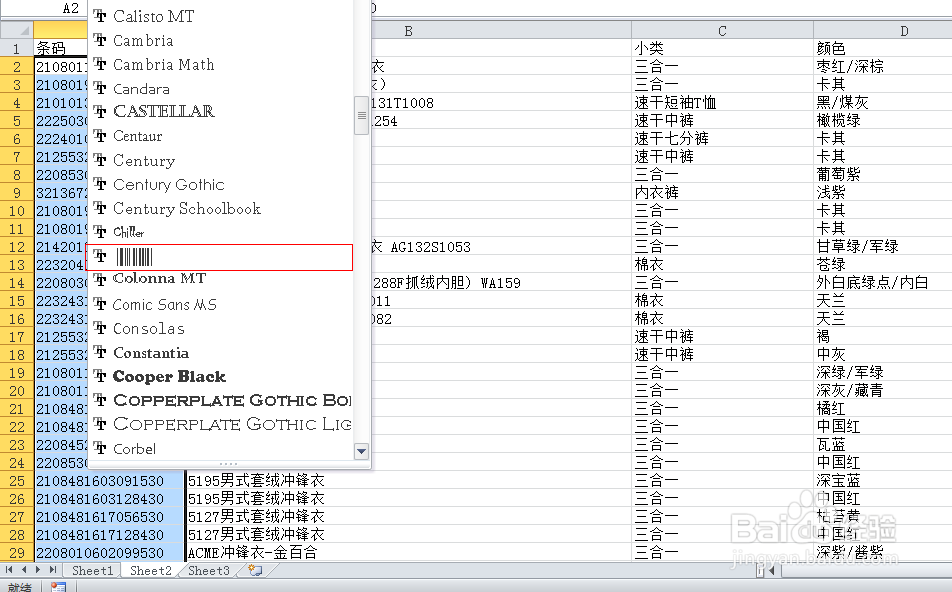
Task: Click the font list scrollbar down arrow
Action: click(x=361, y=451)
